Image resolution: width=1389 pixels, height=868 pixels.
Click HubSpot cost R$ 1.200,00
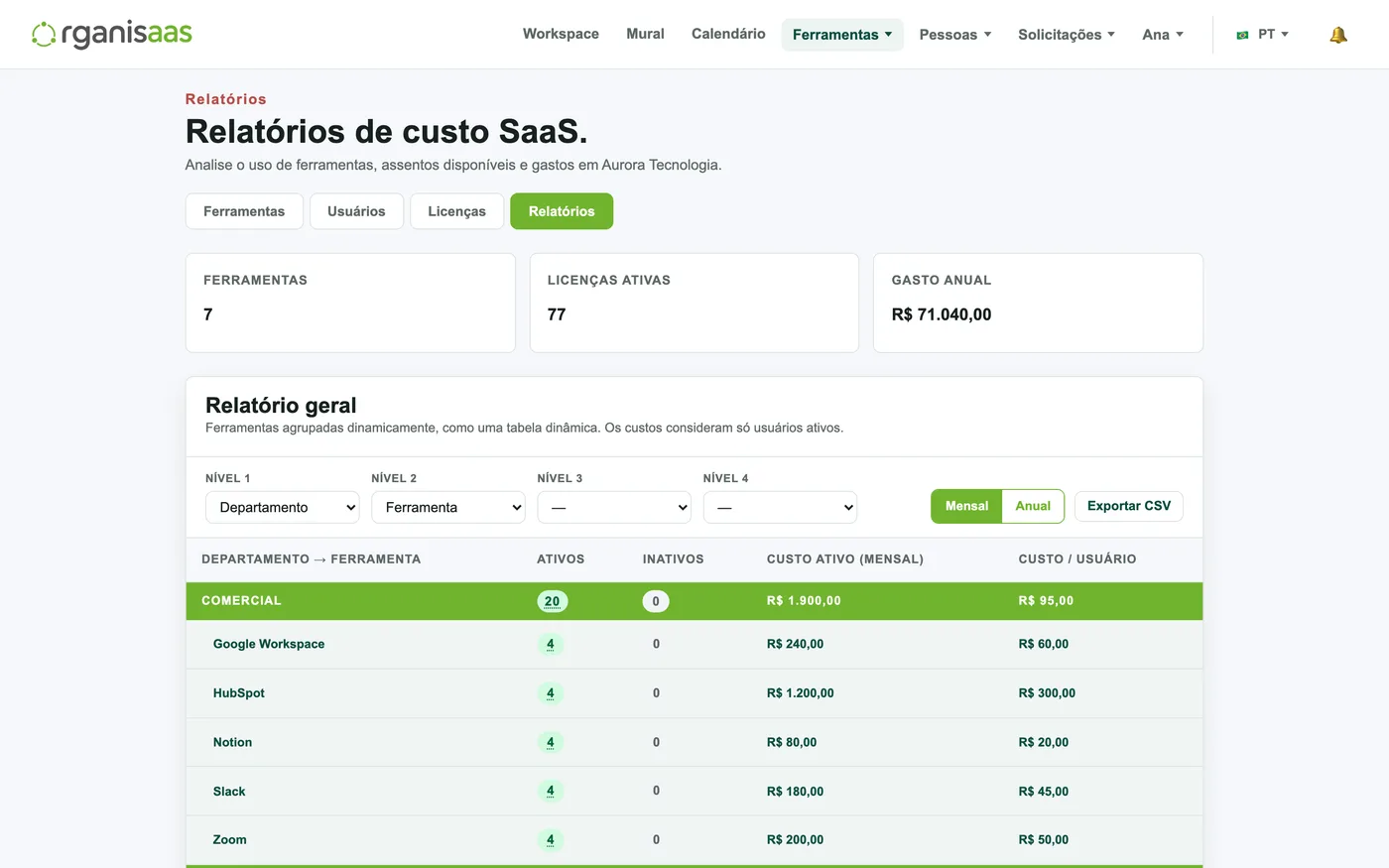coord(801,693)
